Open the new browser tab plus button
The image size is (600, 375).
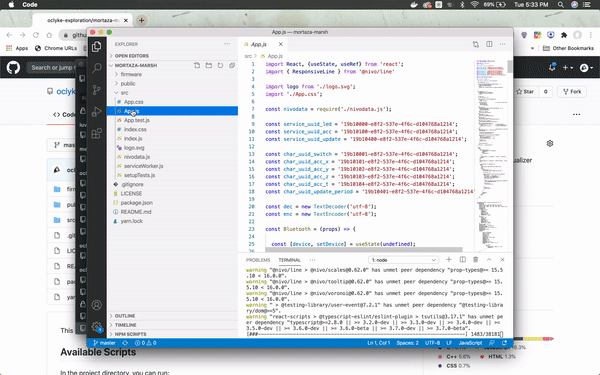coord(141,20)
